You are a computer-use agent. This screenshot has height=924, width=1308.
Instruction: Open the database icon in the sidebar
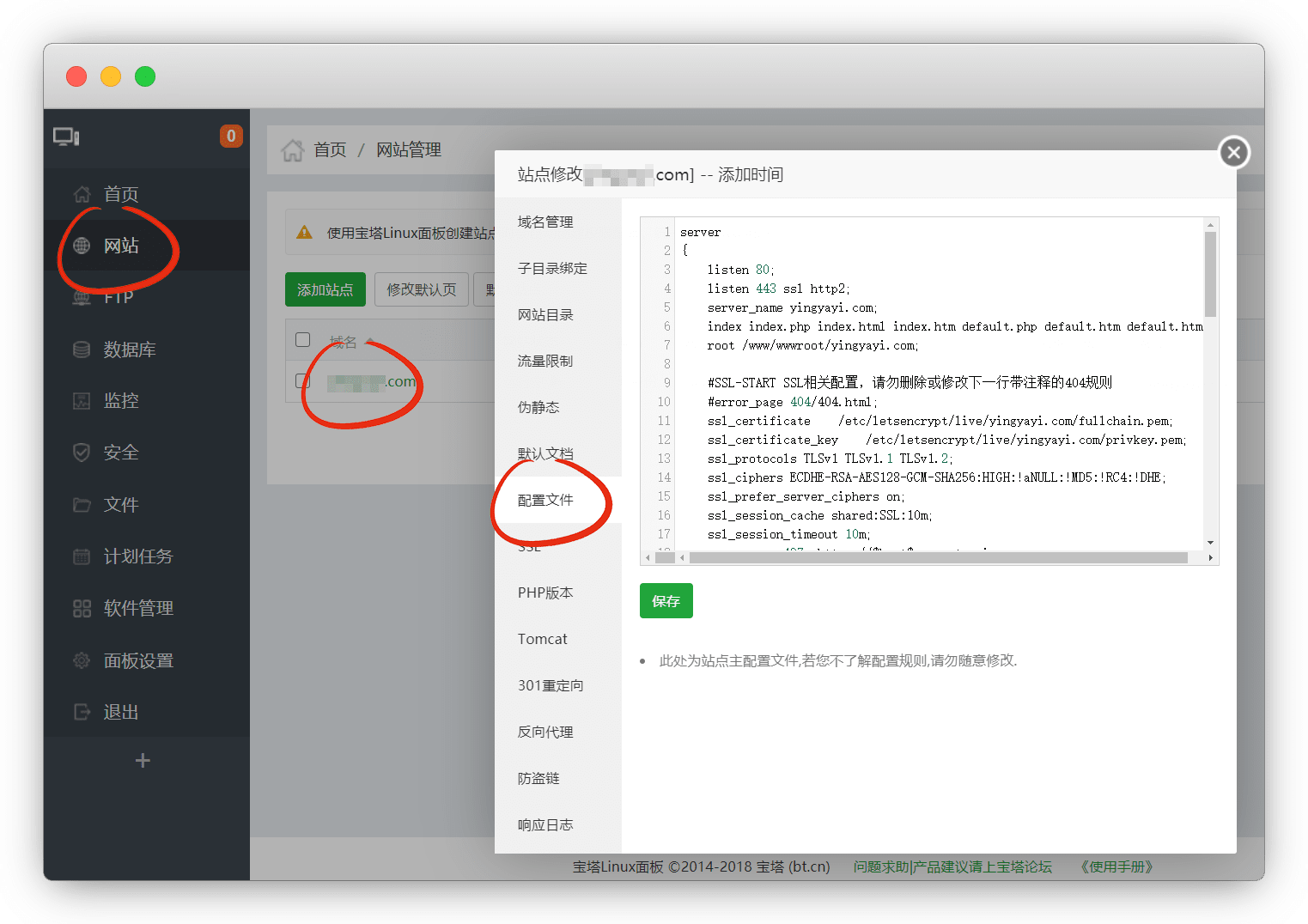point(82,350)
